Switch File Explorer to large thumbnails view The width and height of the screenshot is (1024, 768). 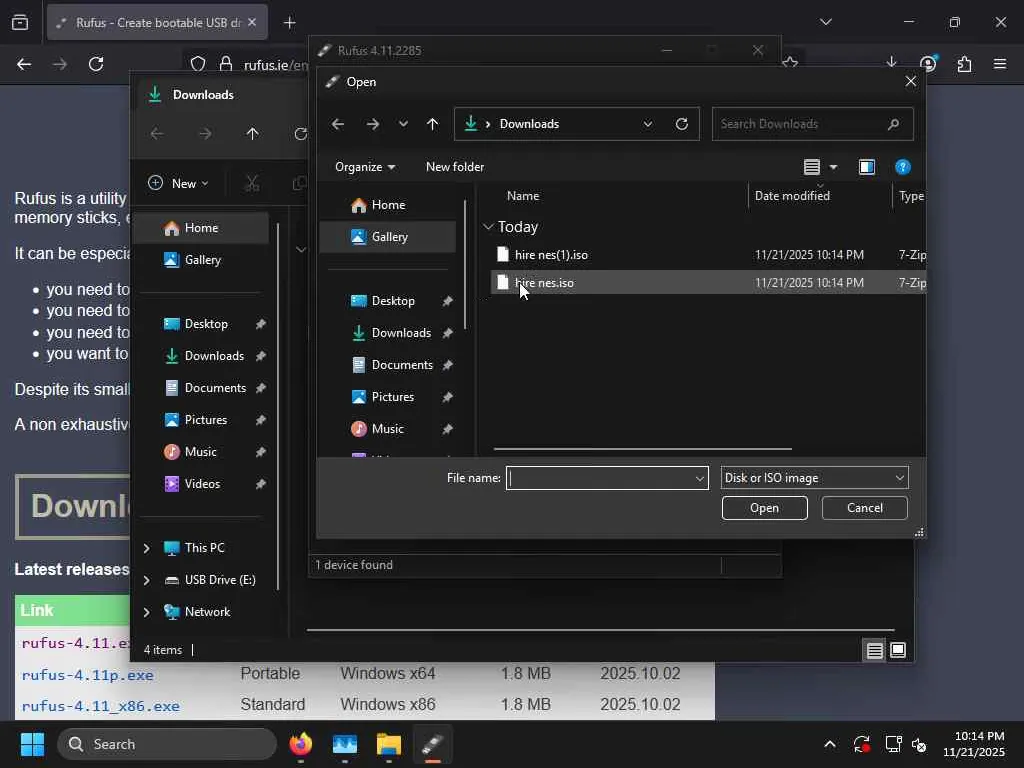898,650
